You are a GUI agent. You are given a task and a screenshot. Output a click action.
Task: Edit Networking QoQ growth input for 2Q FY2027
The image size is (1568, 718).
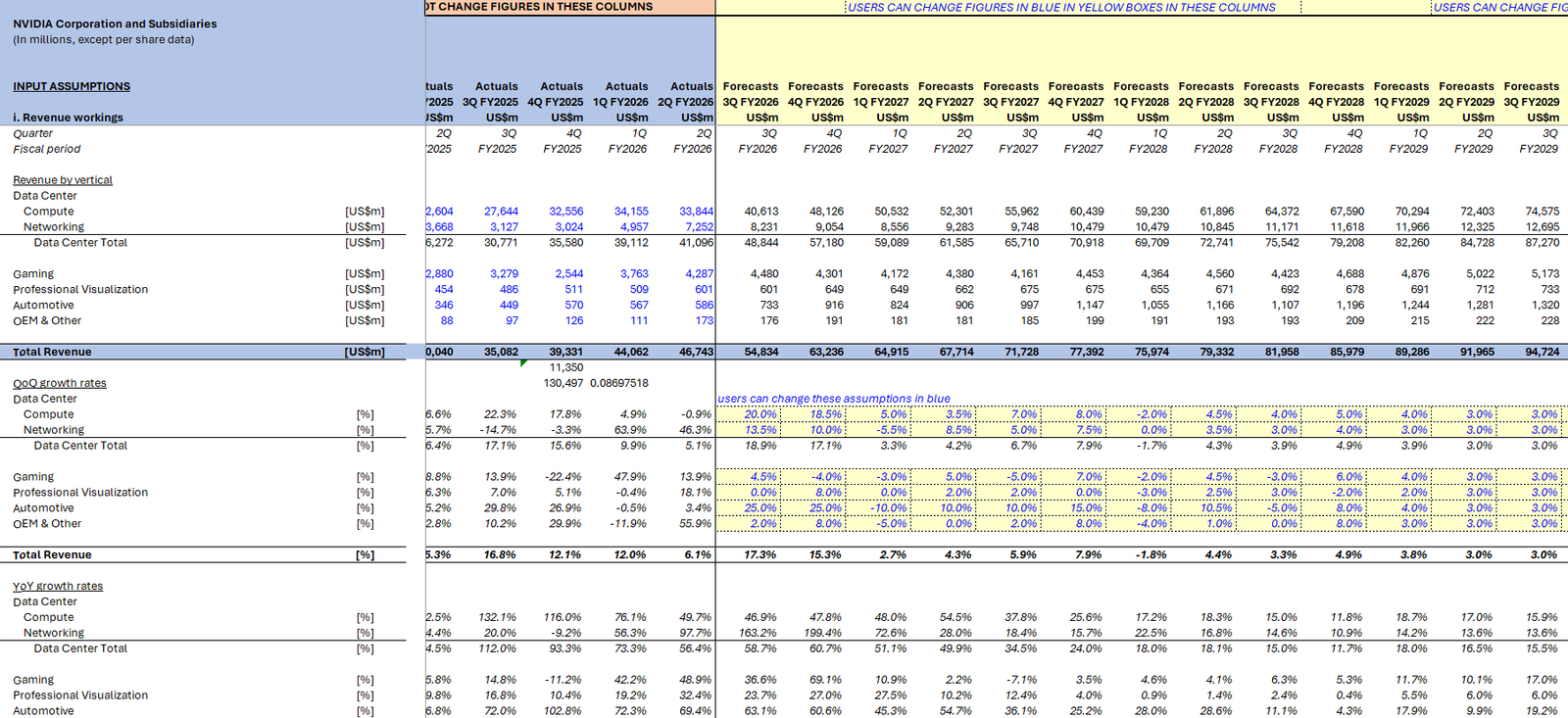pos(957,430)
